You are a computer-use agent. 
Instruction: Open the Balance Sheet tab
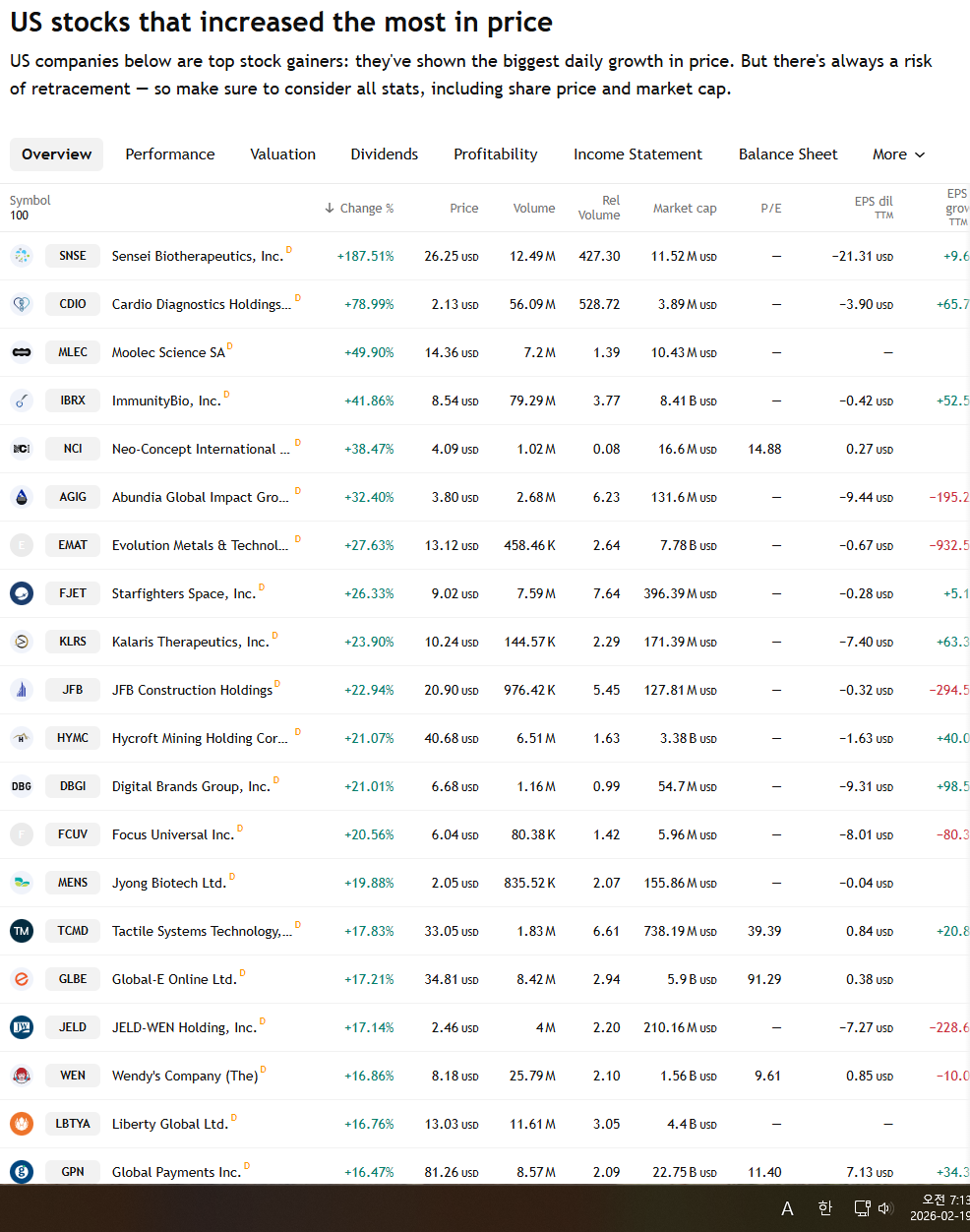tap(788, 154)
